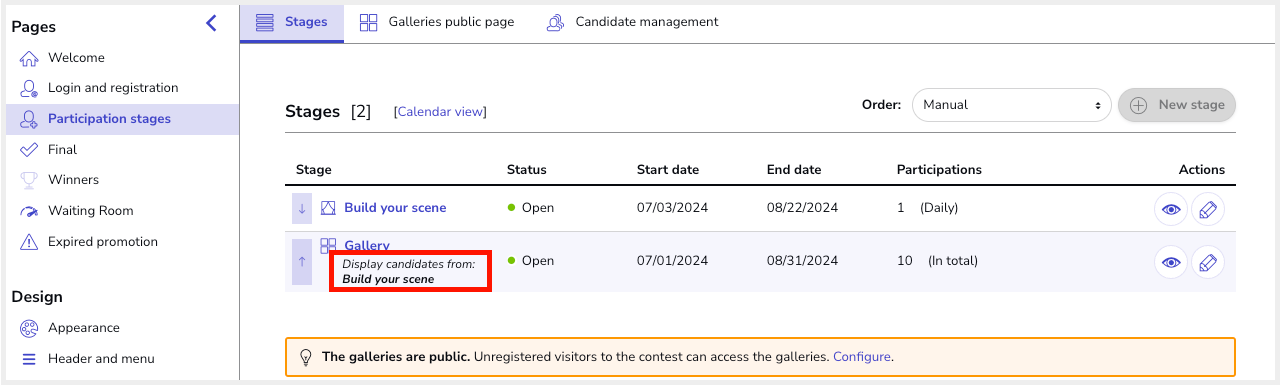Preview the Gallery stage with eye icon
Screen dimensions: 1280x386
(1171, 262)
